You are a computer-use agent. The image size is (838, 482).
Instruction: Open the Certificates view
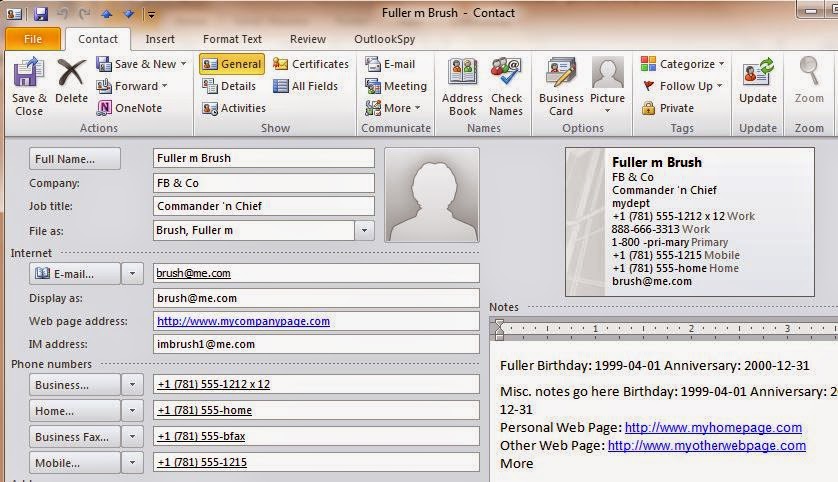coord(311,64)
